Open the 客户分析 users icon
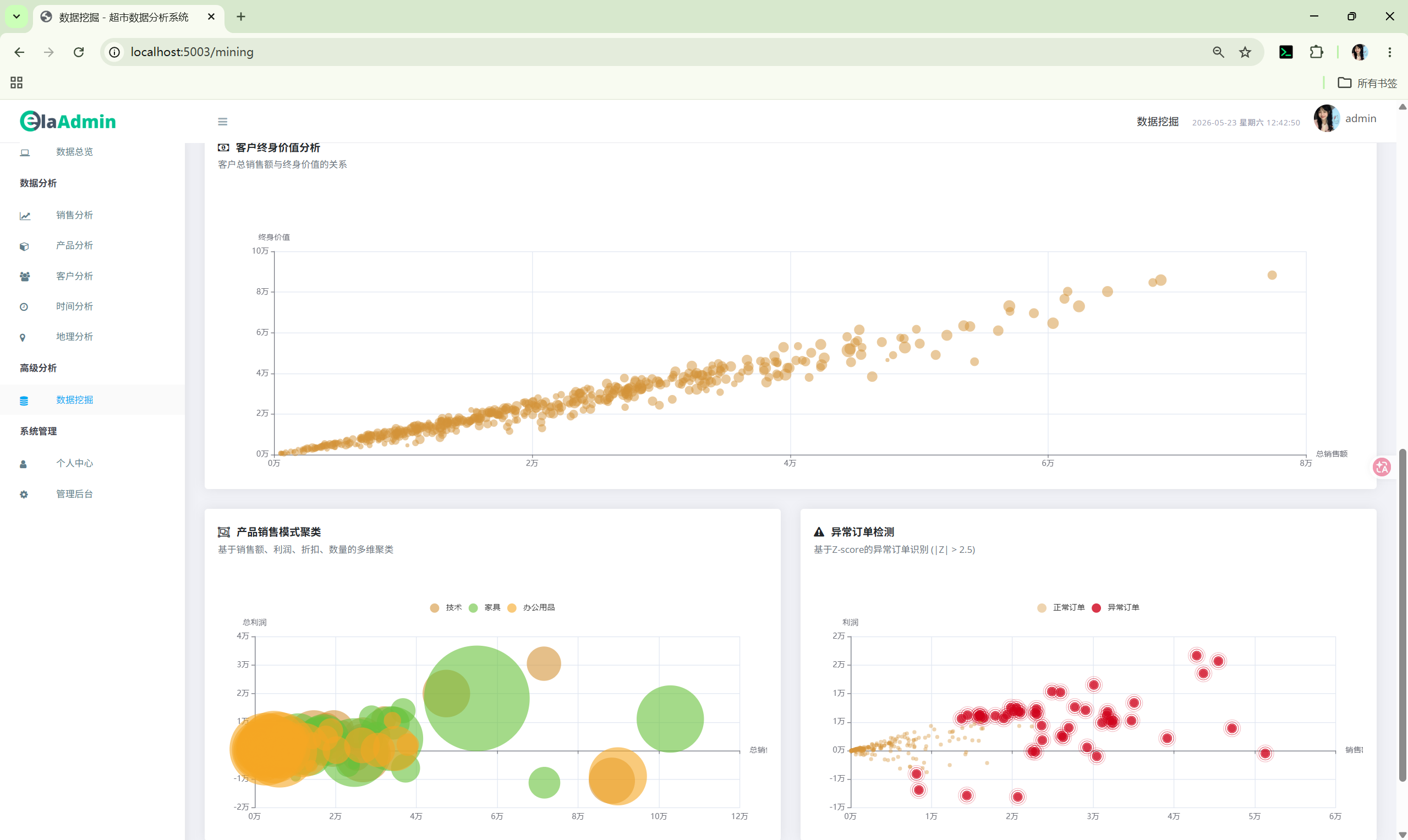Image resolution: width=1408 pixels, height=840 pixels. coord(24,277)
